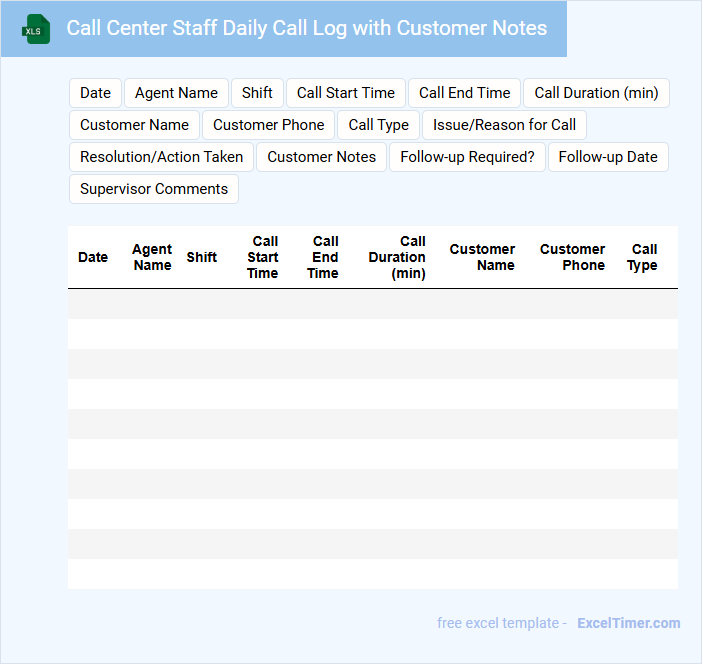Select the Date tag chip
Image resolution: width=702 pixels, height=664 pixels.
pyautogui.click(x=95, y=93)
